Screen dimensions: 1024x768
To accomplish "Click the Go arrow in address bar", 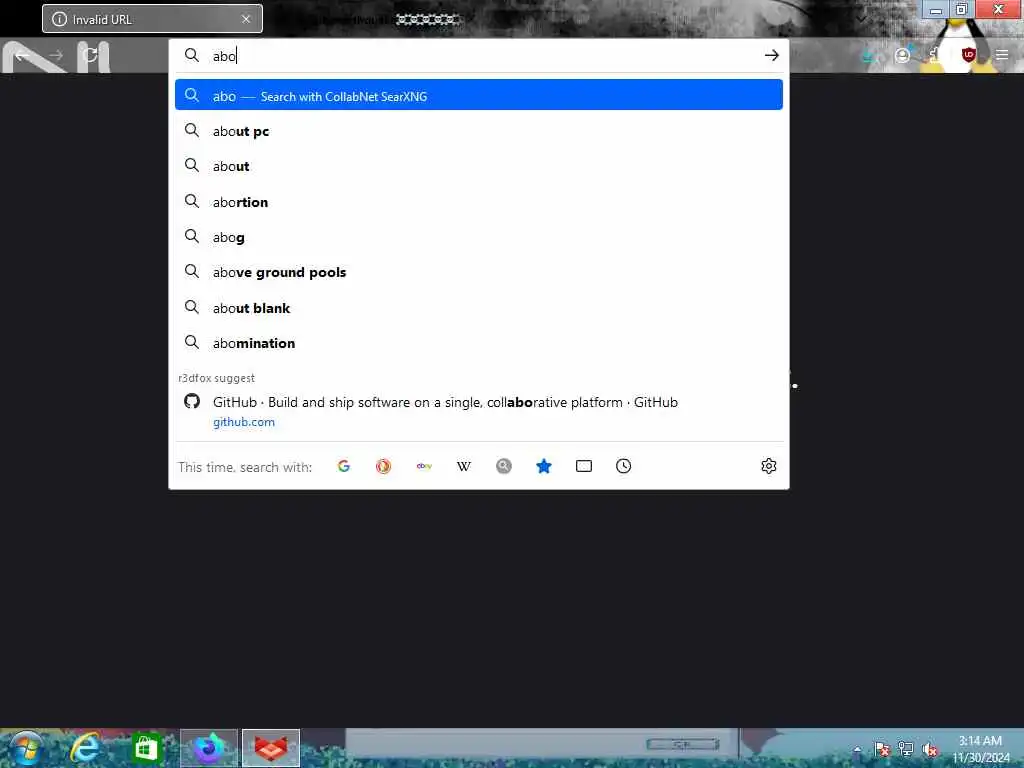I will point(771,56).
